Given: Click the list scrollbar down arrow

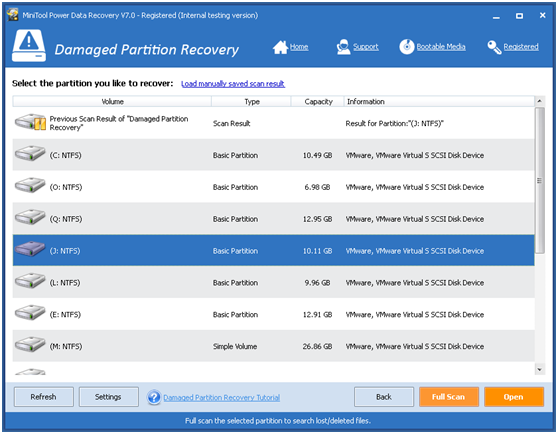Looking at the screenshot, I should click(x=539, y=370).
